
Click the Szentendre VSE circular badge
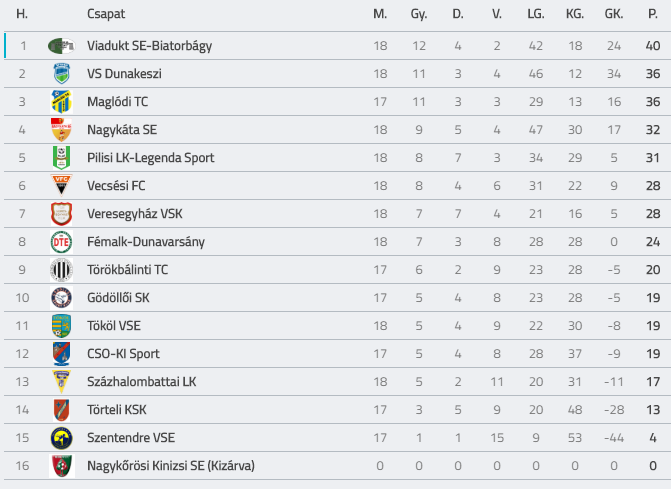point(61,438)
